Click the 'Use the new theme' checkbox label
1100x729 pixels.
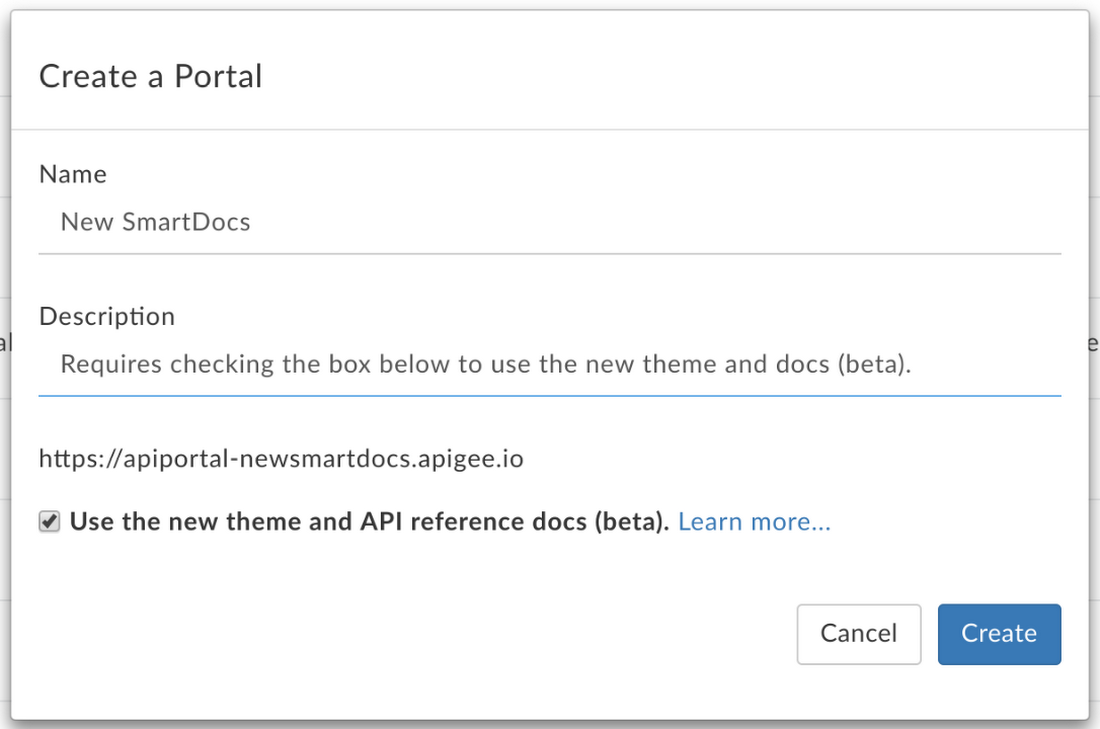click(x=370, y=522)
